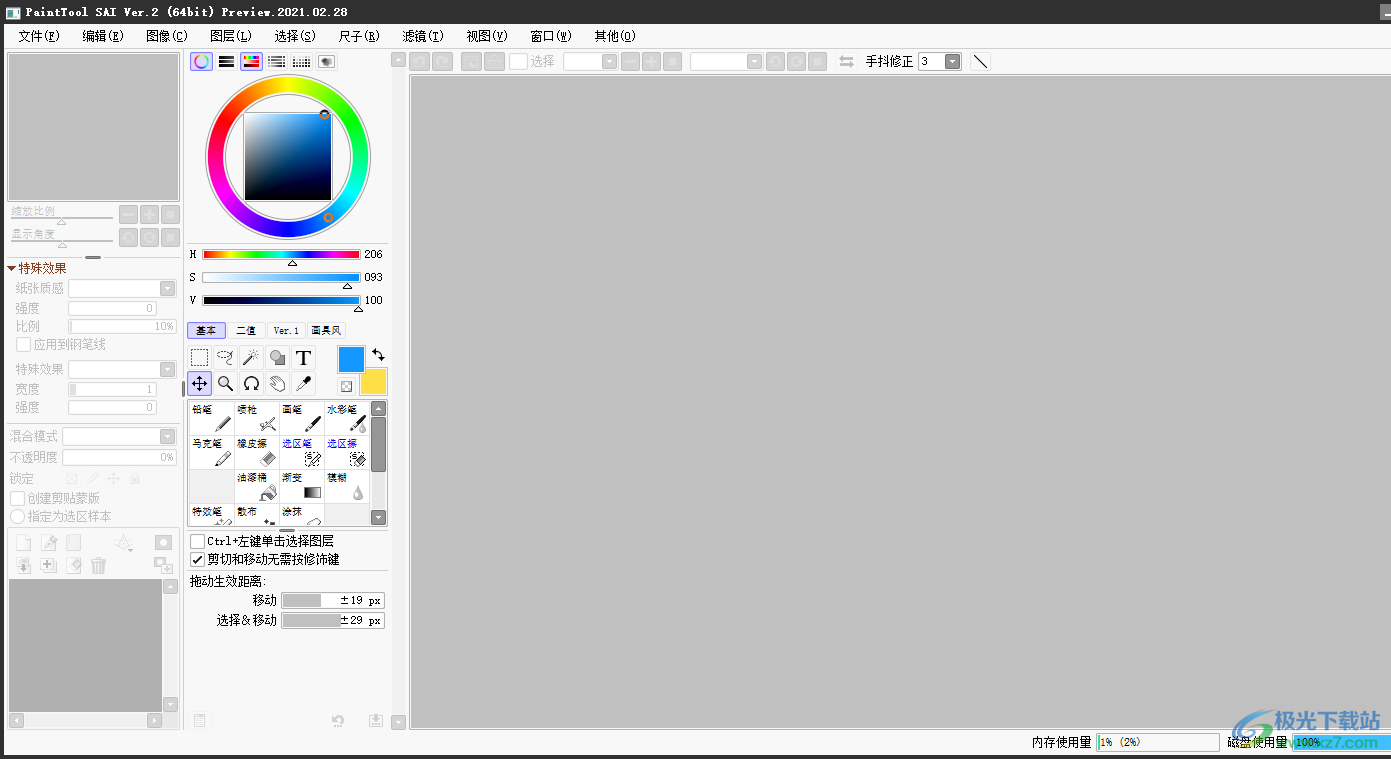Choose the 铅笔 pencil brush

(212, 418)
